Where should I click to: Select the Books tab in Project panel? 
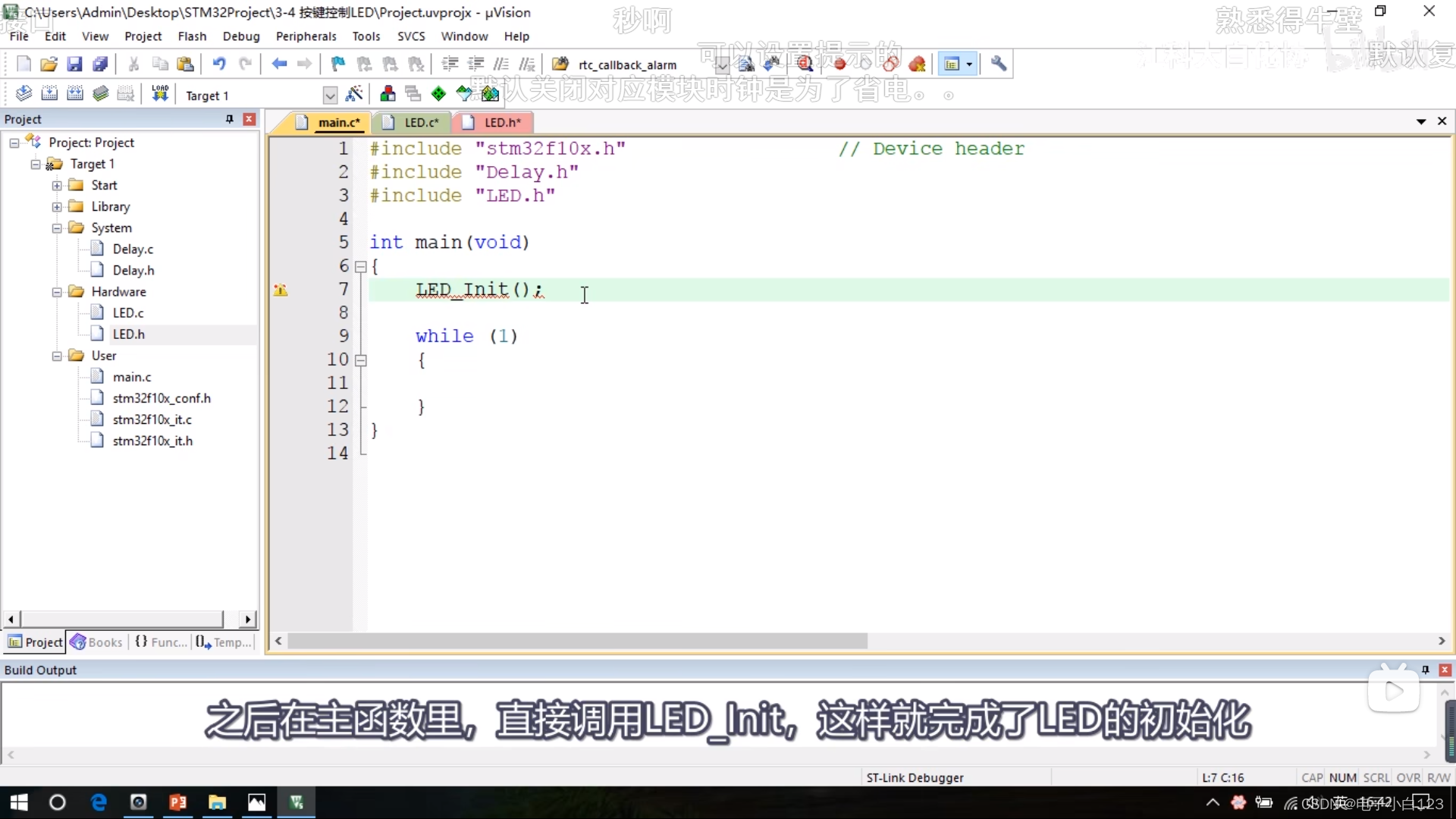click(97, 642)
